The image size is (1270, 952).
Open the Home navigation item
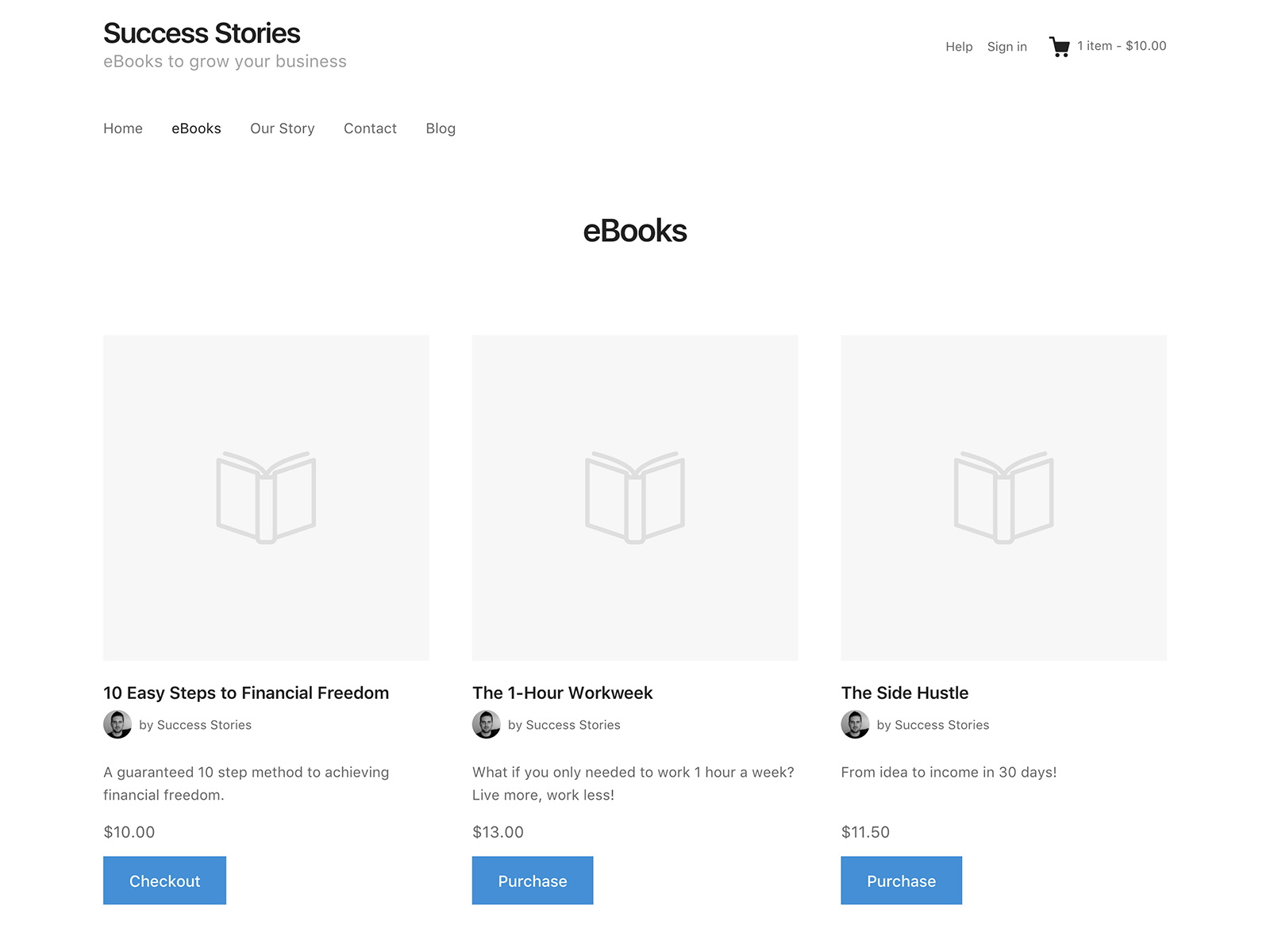[x=122, y=128]
